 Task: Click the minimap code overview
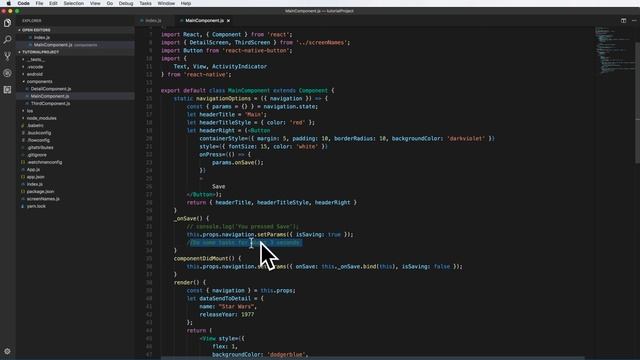[x=614, y=51]
